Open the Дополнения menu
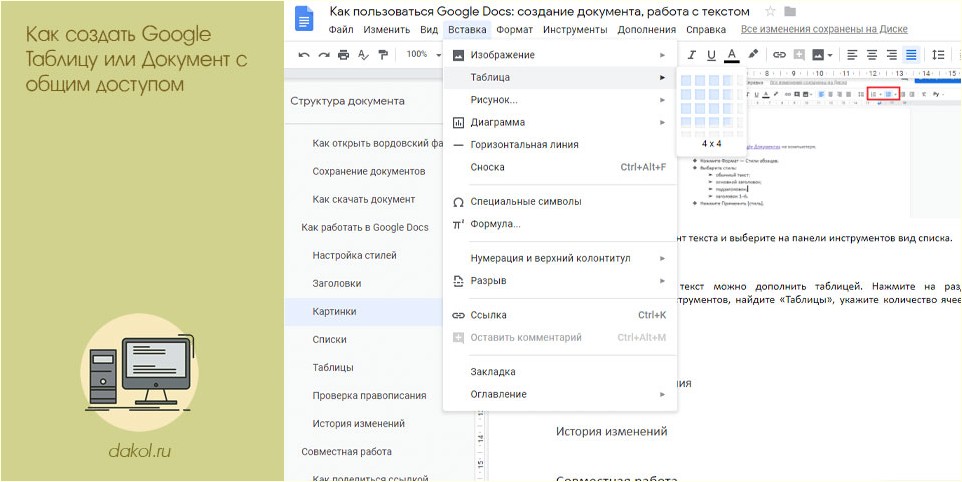Viewport: 962px width, 482px height. click(x=647, y=29)
